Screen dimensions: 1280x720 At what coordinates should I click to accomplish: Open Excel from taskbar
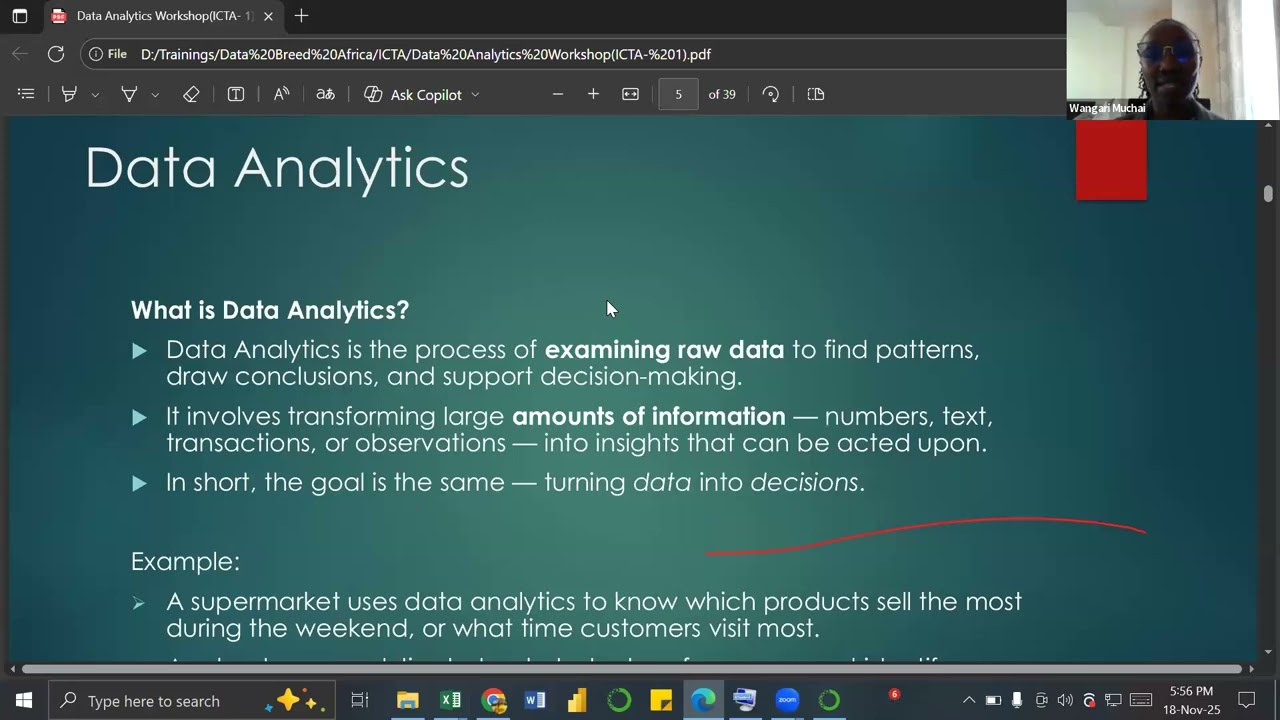coord(450,700)
